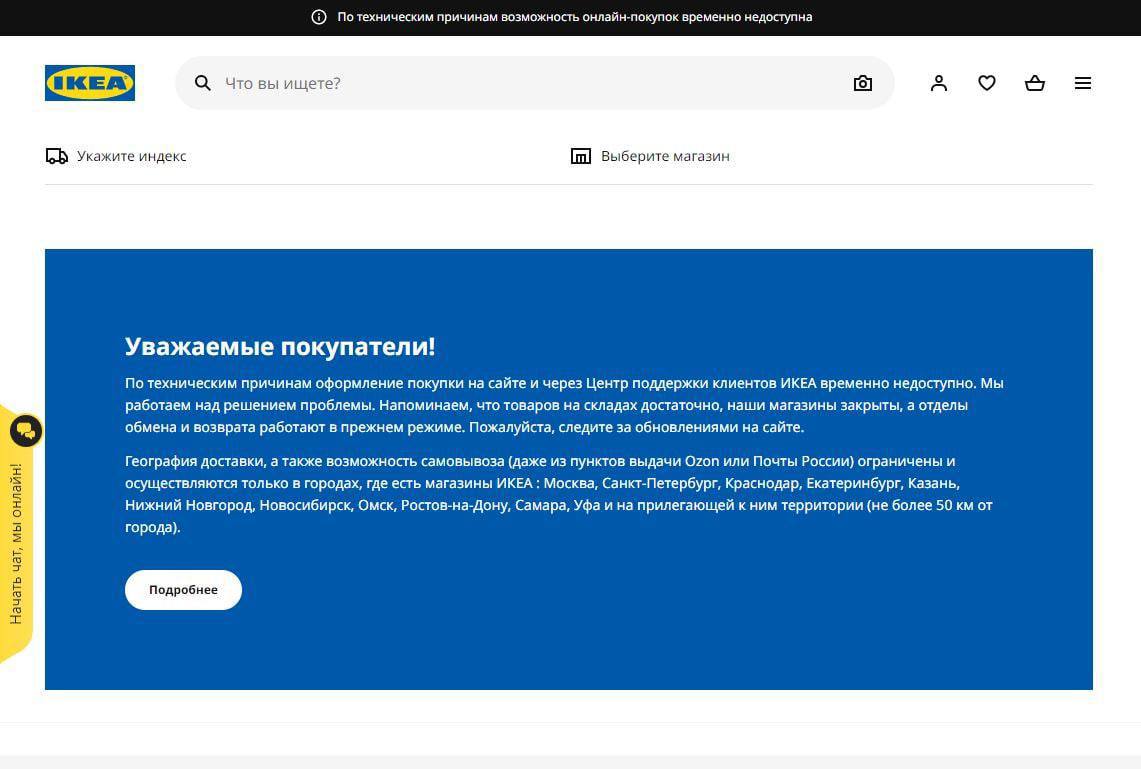The width and height of the screenshot is (1141, 769).
Task: Click the magnifying glass search icon
Action: (x=202, y=83)
